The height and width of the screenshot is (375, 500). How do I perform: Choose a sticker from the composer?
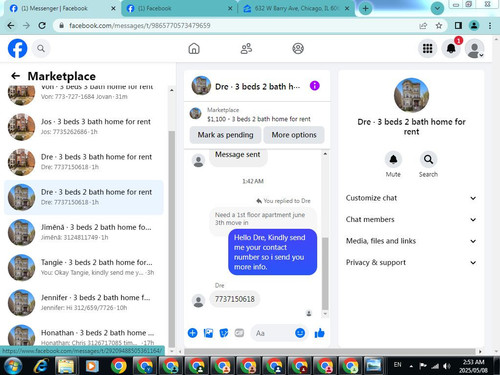click(224, 333)
